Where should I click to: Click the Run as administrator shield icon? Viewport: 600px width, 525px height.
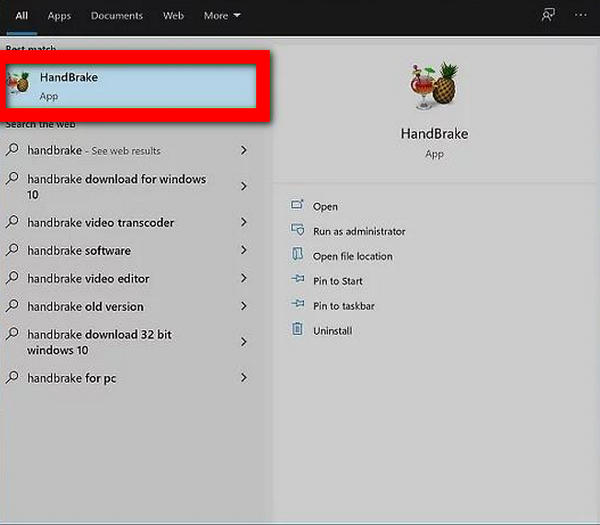296,231
